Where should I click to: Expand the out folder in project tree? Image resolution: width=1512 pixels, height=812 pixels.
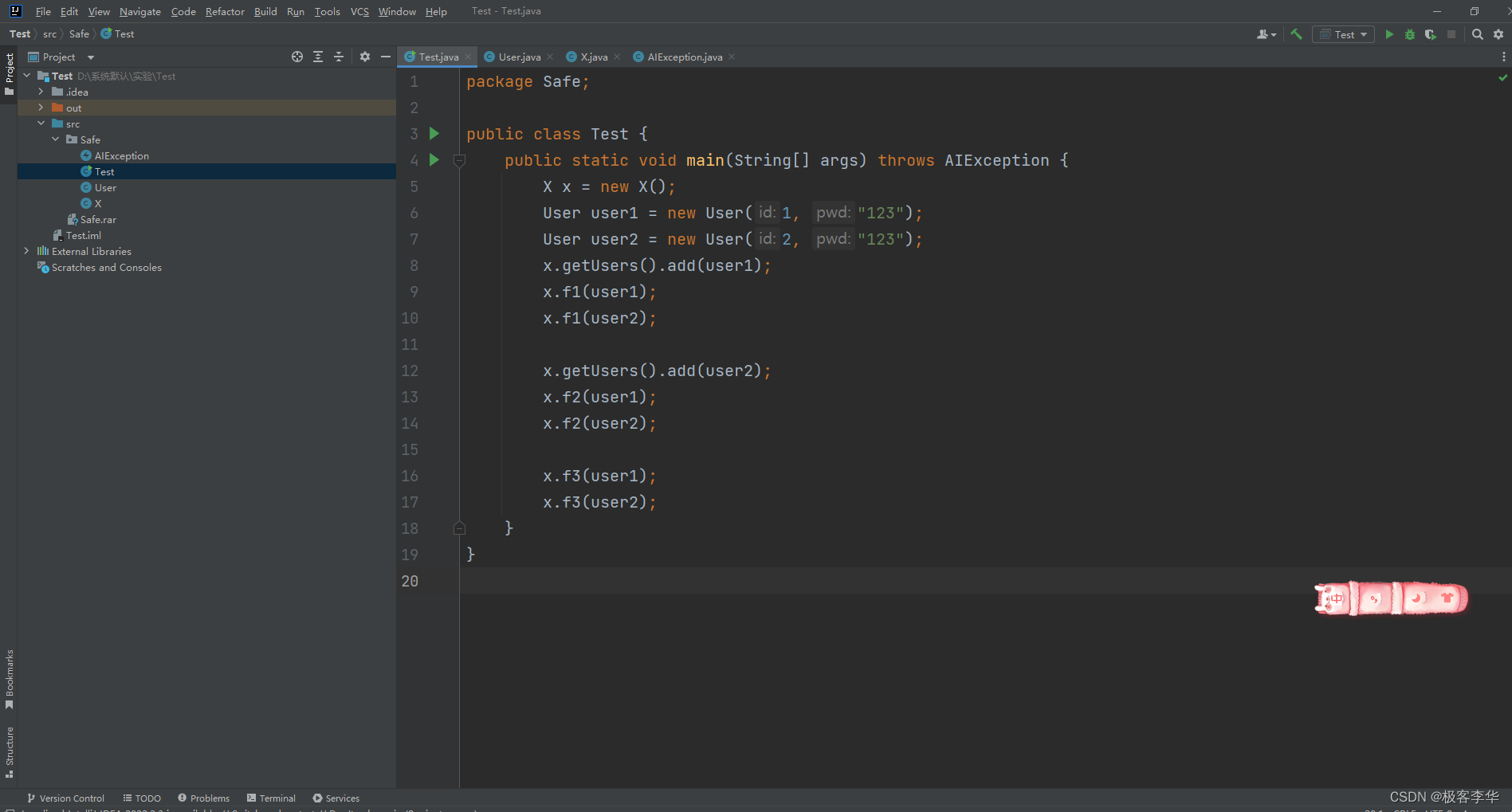(x=41, y=108)
